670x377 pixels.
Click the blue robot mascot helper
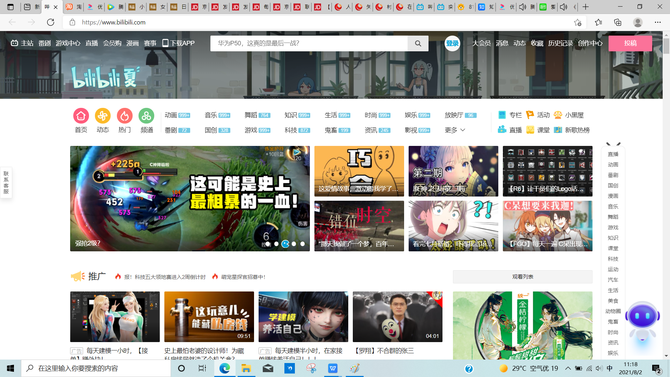642,321
